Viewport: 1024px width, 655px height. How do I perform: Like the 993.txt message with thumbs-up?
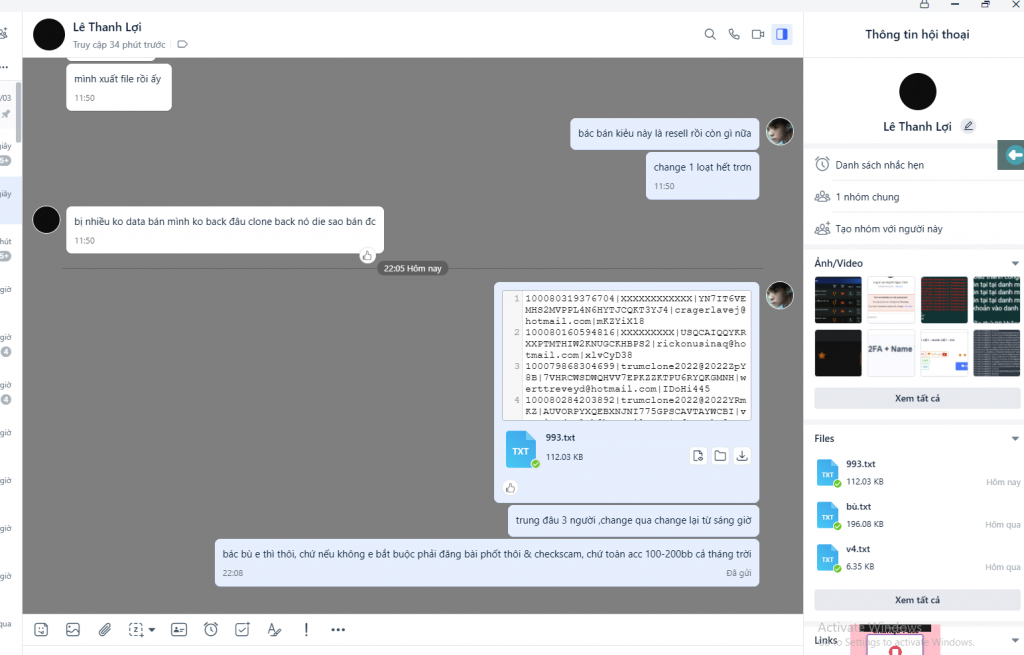click(x=510, y=488)
